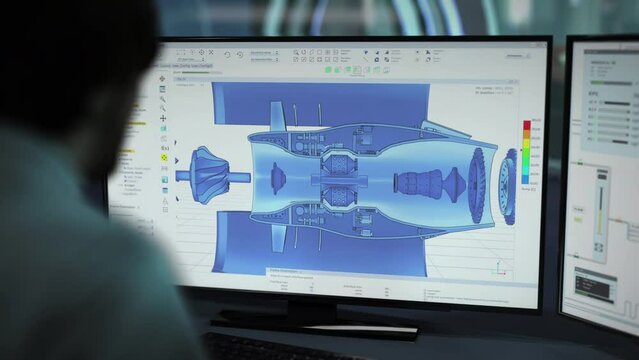This screenshot has height=360, width=639.
Task: Click the undo arrow in the top toolbar
Action: point(227,54)
